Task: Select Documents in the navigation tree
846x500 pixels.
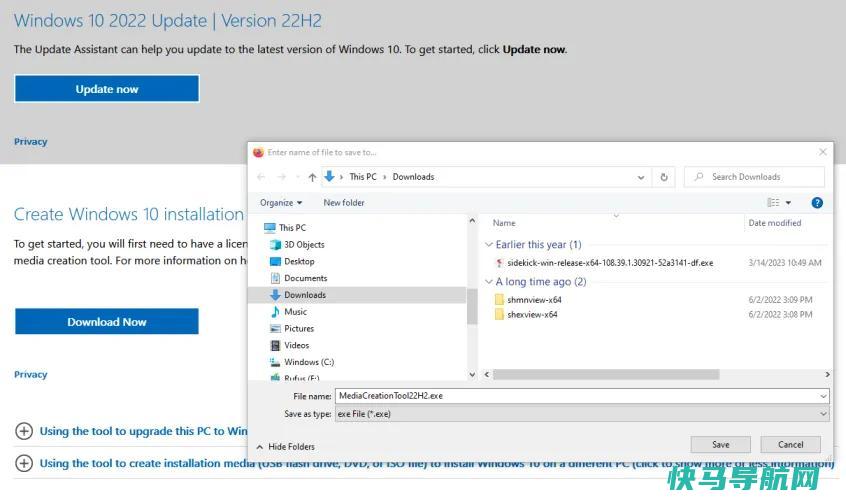Action: point(305,278)
